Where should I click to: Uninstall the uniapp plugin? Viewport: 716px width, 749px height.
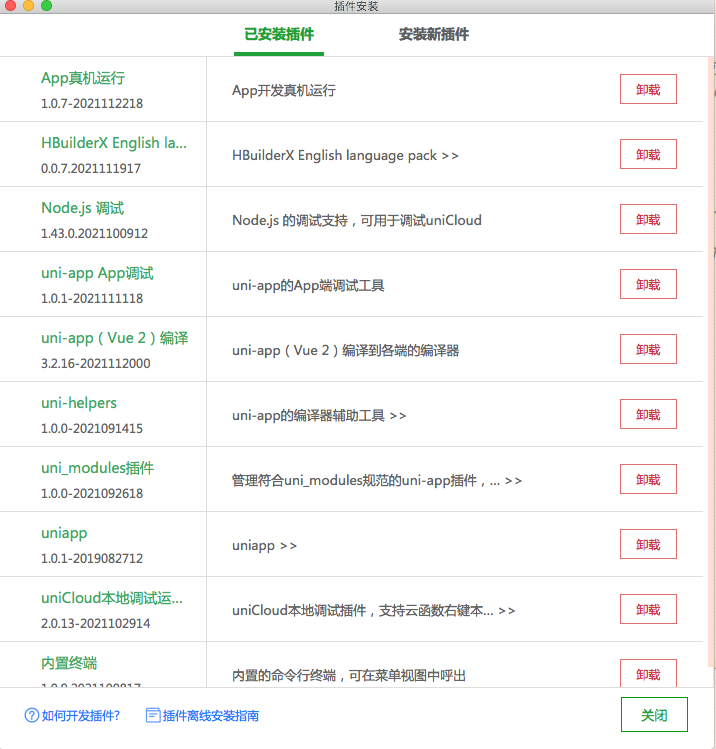click(x=648, y=544)
